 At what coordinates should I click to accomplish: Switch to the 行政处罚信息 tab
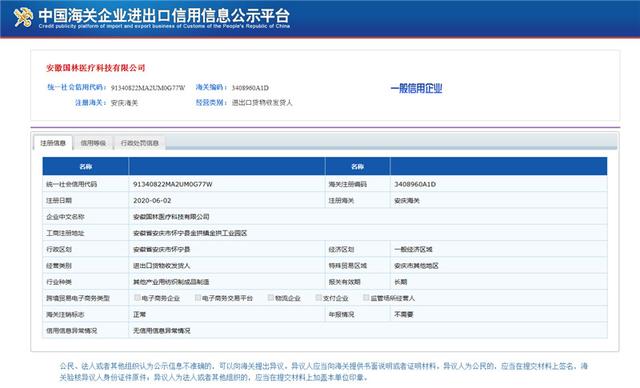(140, 143)
